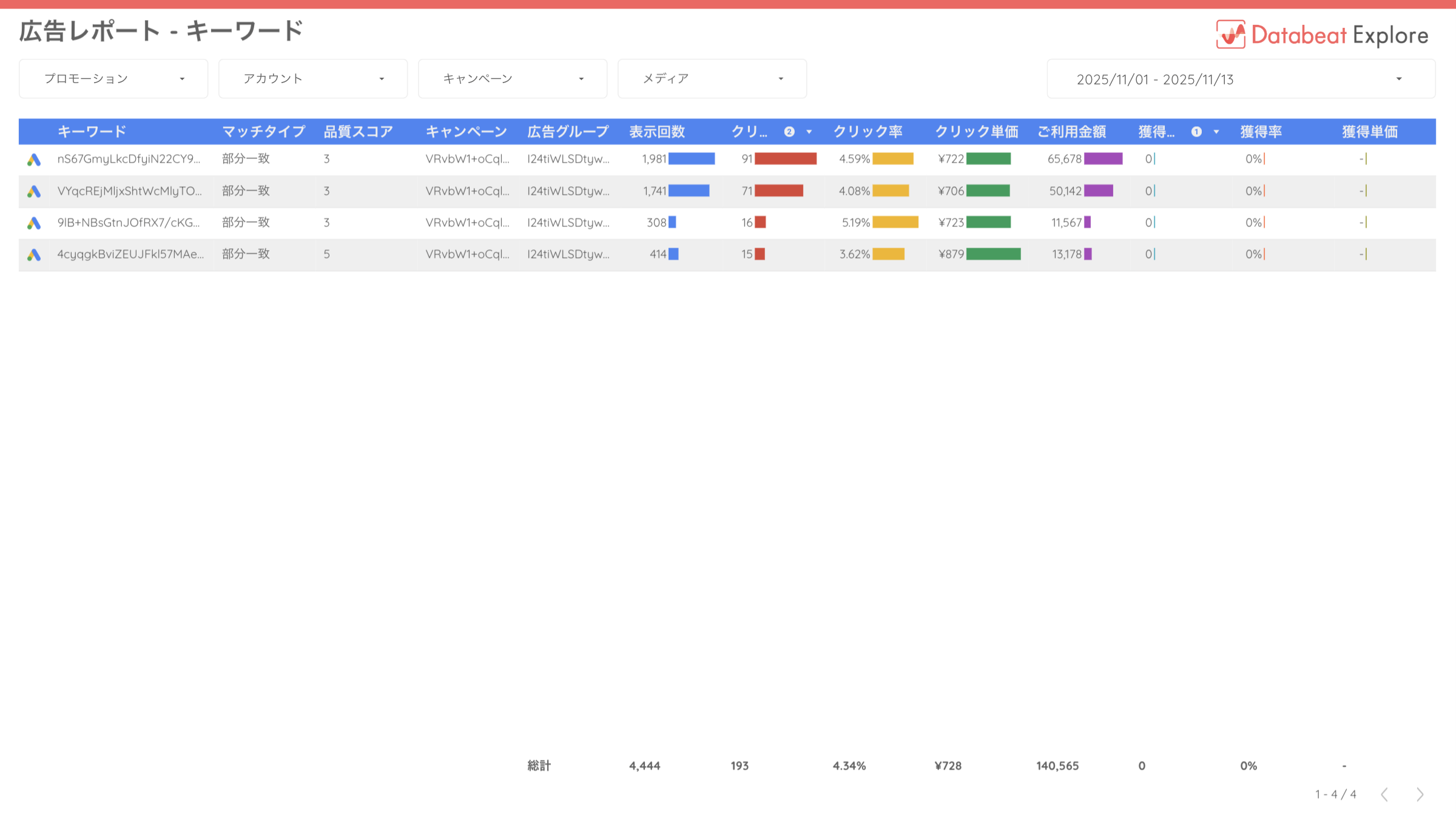Click red clicks bar for 91 value
1456x817 pixels.
click(x=786, y=159)
